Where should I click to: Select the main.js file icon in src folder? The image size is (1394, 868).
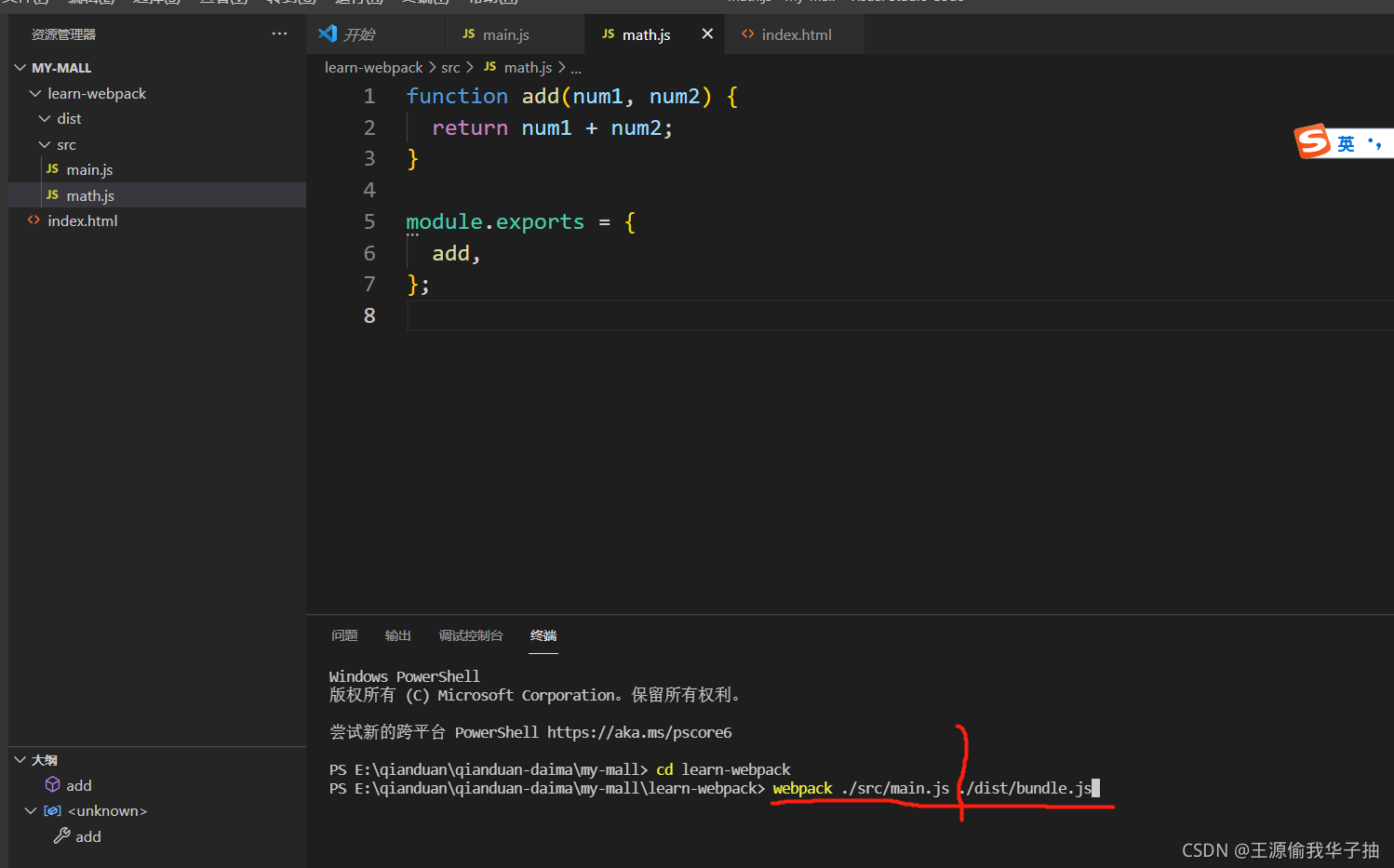pos(51,169)
